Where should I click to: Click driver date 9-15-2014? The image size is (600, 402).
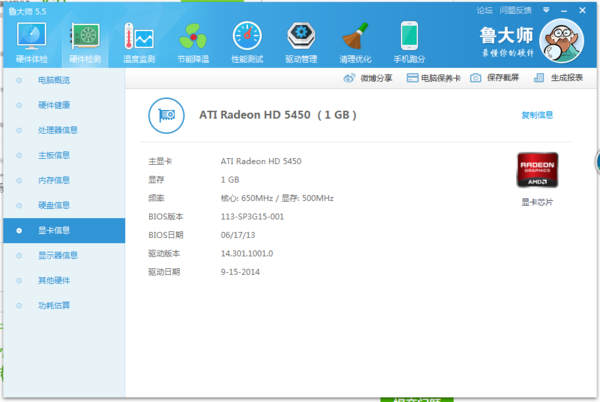240,272
